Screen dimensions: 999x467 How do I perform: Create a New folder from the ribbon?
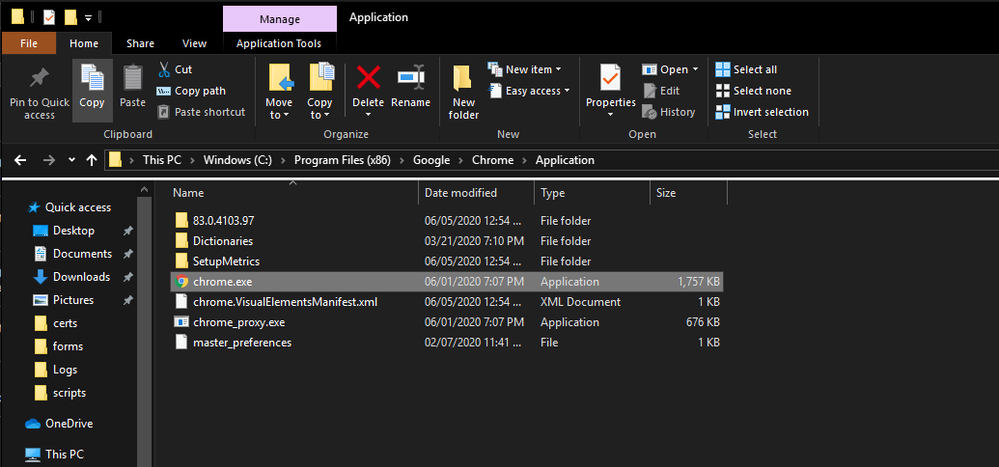(x=463, y=92)
